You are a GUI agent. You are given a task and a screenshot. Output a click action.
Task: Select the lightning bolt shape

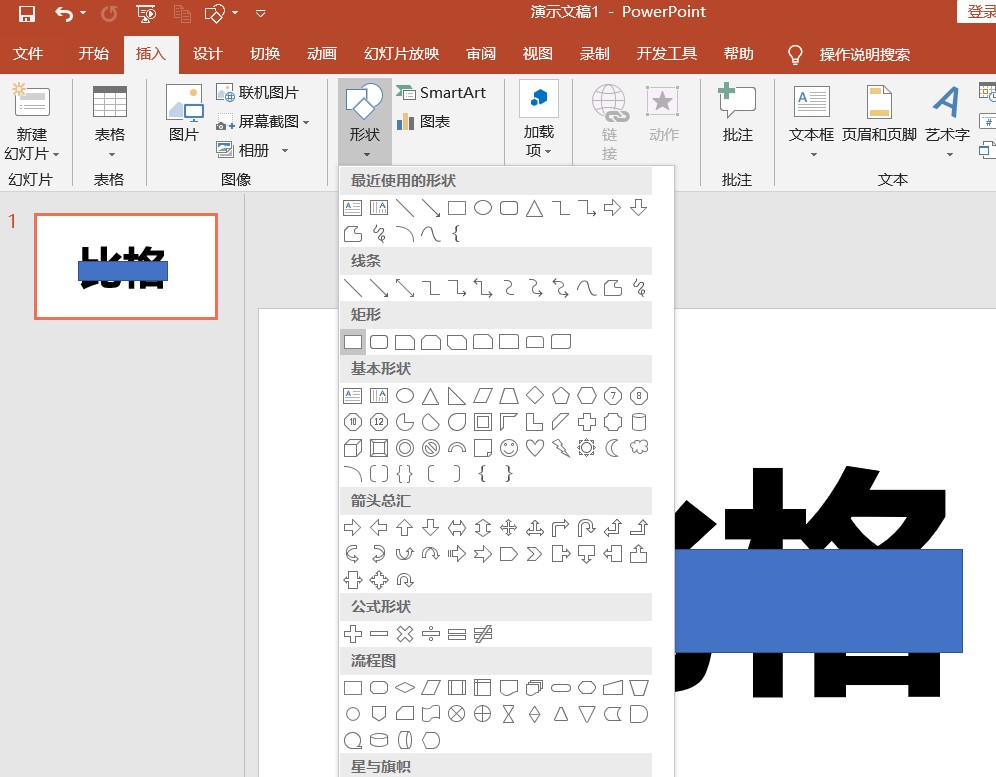561,448
